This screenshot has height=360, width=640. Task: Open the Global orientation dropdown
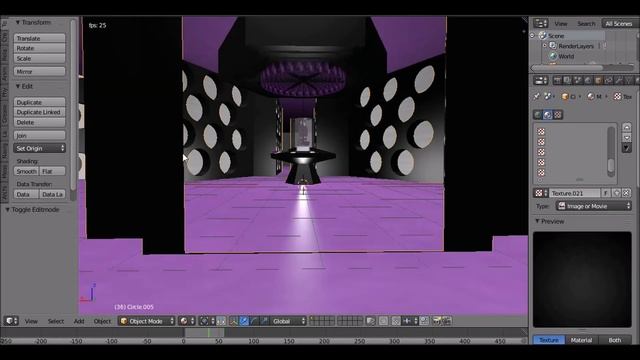click(288, 321)
